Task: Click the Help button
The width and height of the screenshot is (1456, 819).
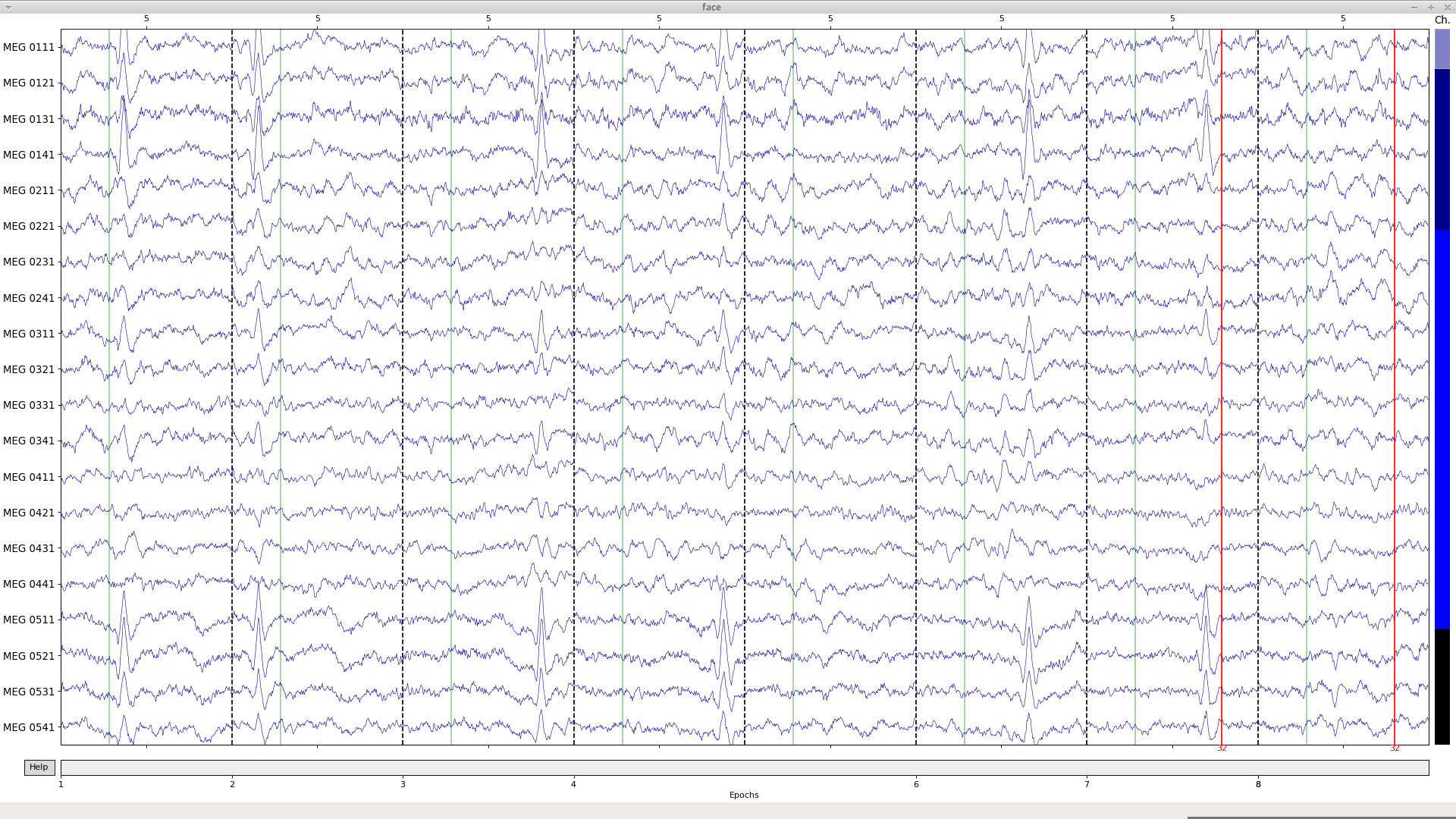Action: click(39, 767)
